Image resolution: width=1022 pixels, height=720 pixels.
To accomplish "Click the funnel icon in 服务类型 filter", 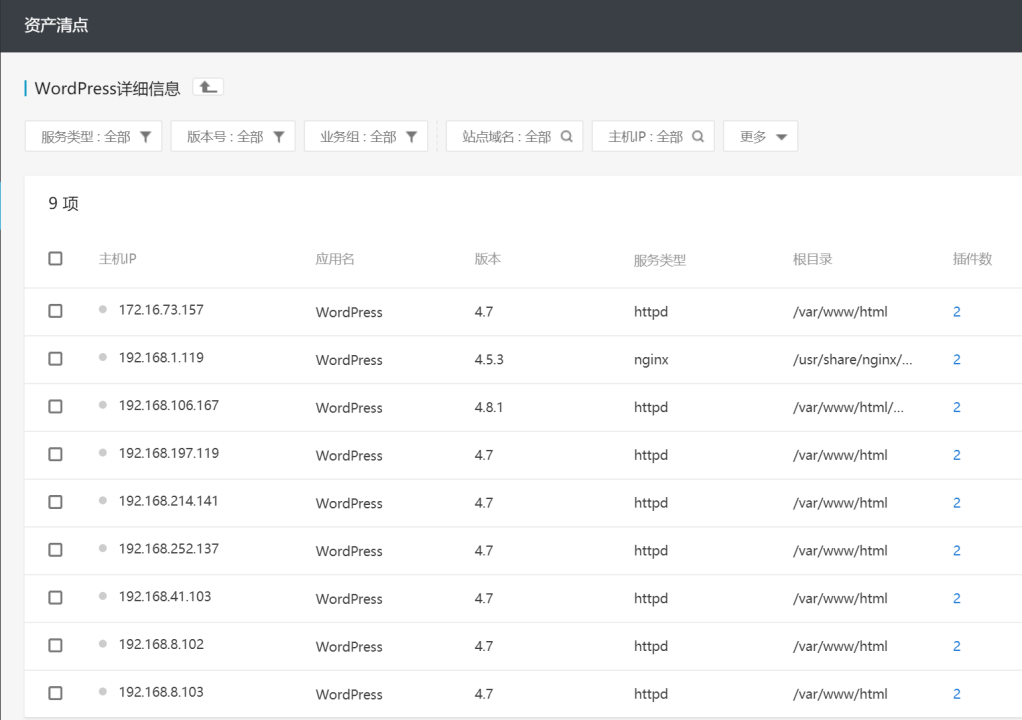I will point(146,137).
